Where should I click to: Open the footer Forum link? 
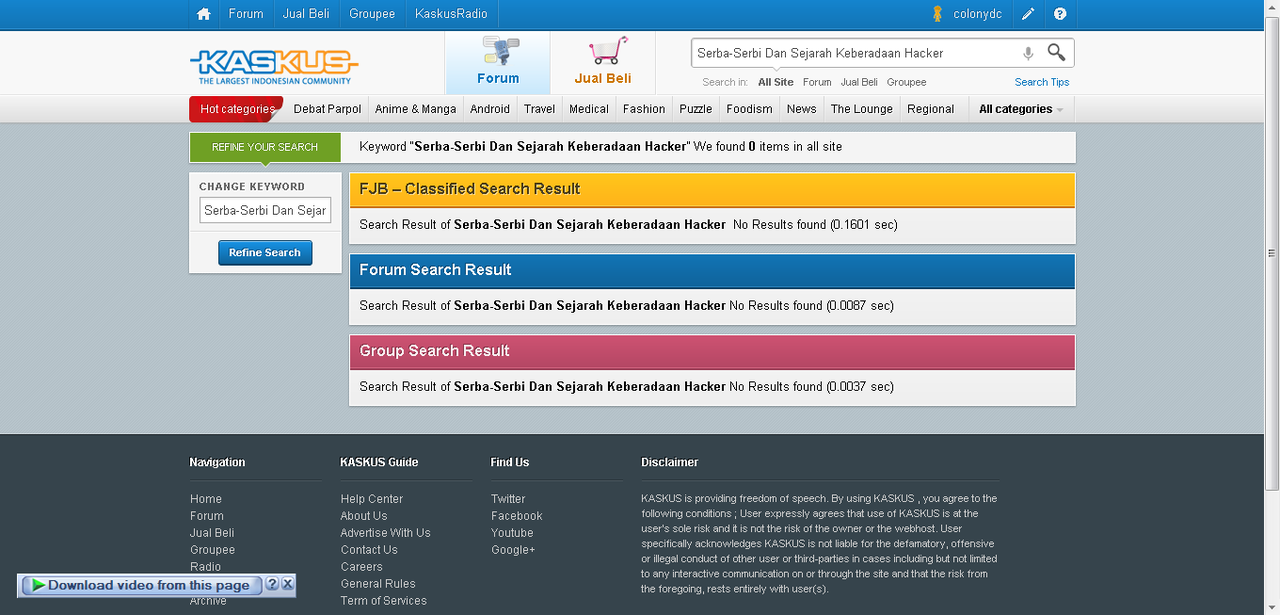(207, 516)
